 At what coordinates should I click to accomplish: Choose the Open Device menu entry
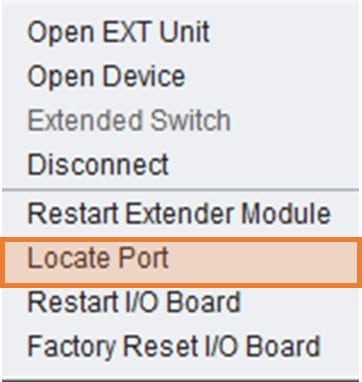(x=180, y=76)
